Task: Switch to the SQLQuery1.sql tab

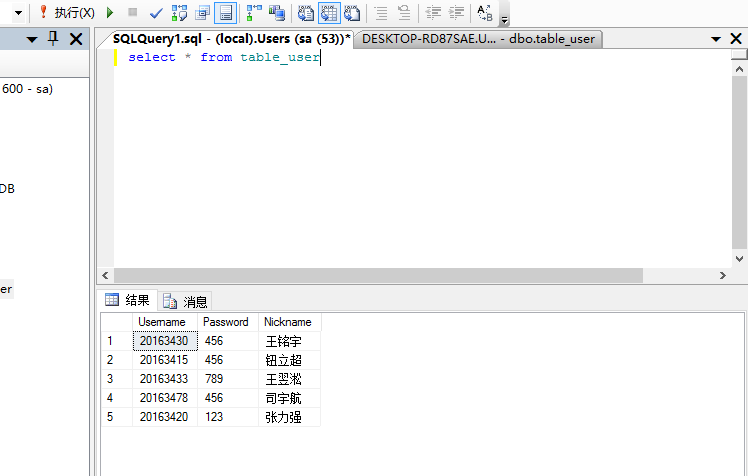Action: [231, 39]
